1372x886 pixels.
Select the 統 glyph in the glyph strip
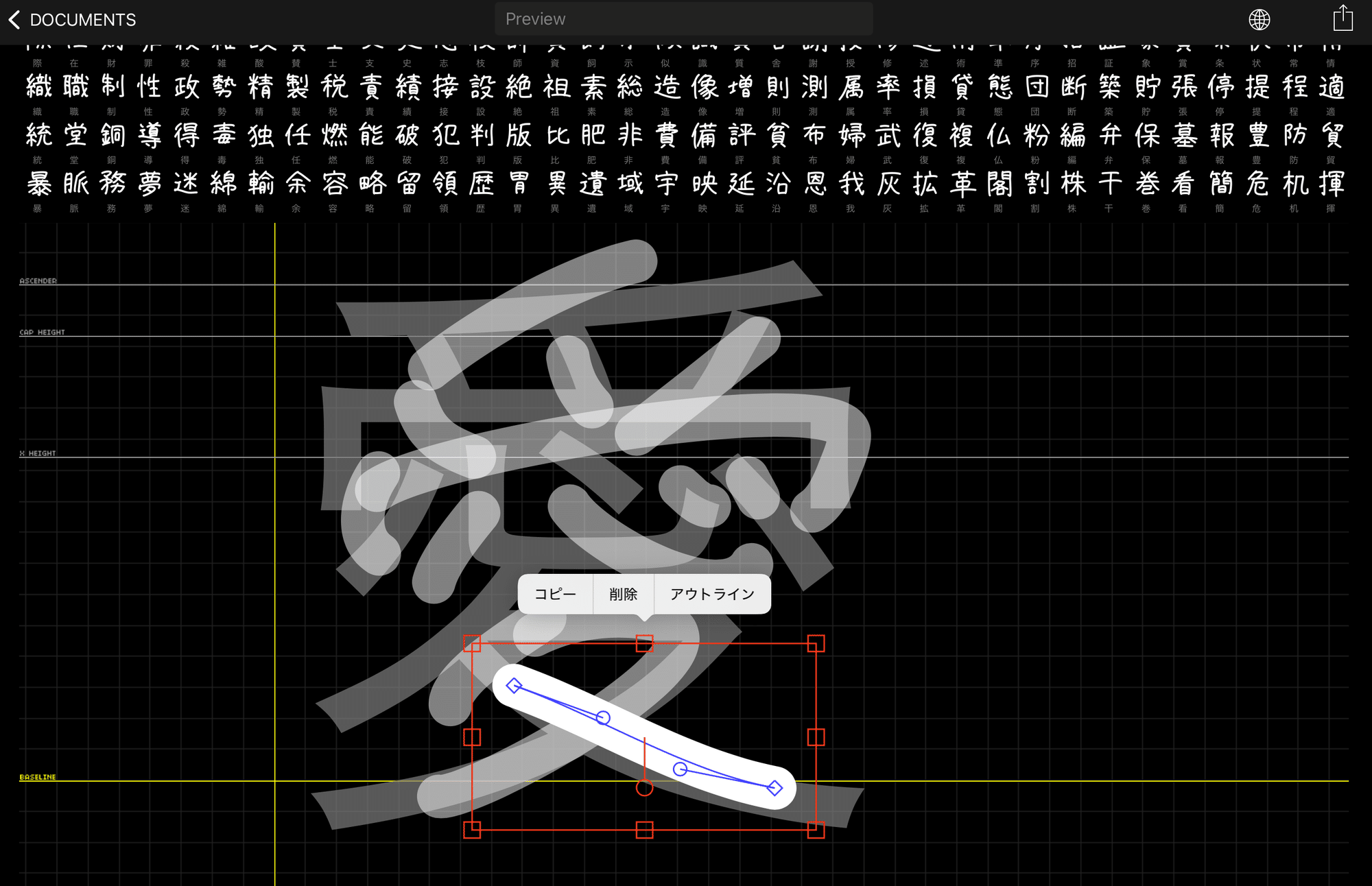38,134
